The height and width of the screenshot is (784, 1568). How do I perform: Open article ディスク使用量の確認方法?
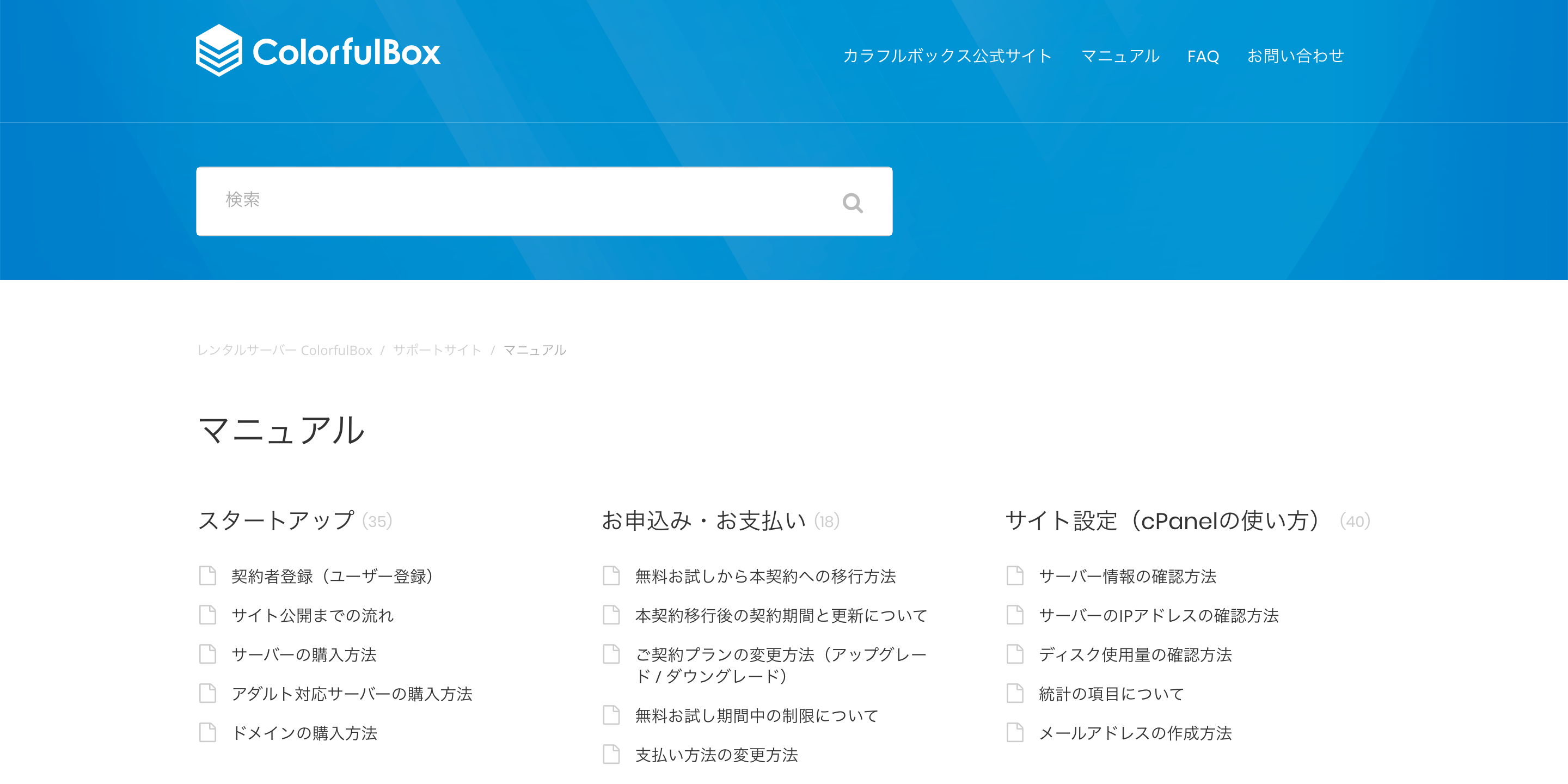pos(1135,654)
